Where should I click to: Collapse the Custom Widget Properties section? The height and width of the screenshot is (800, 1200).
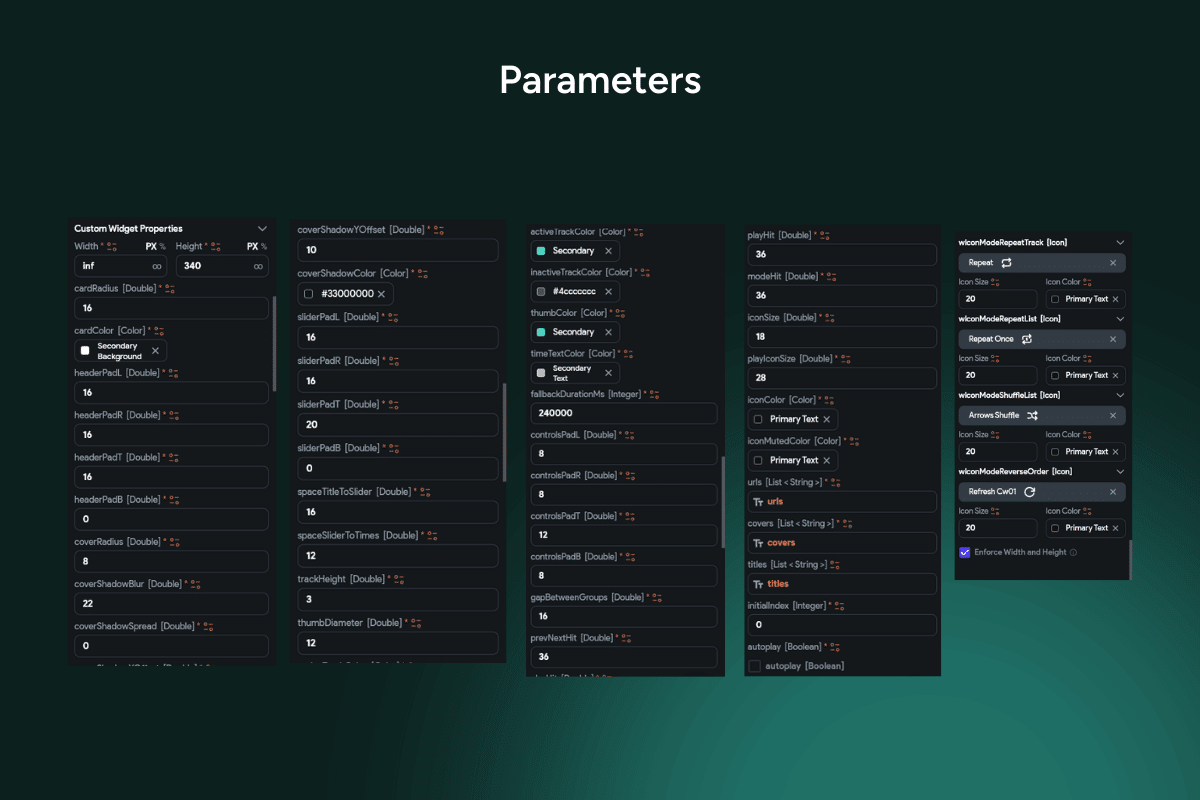click(x=262, y=229)
